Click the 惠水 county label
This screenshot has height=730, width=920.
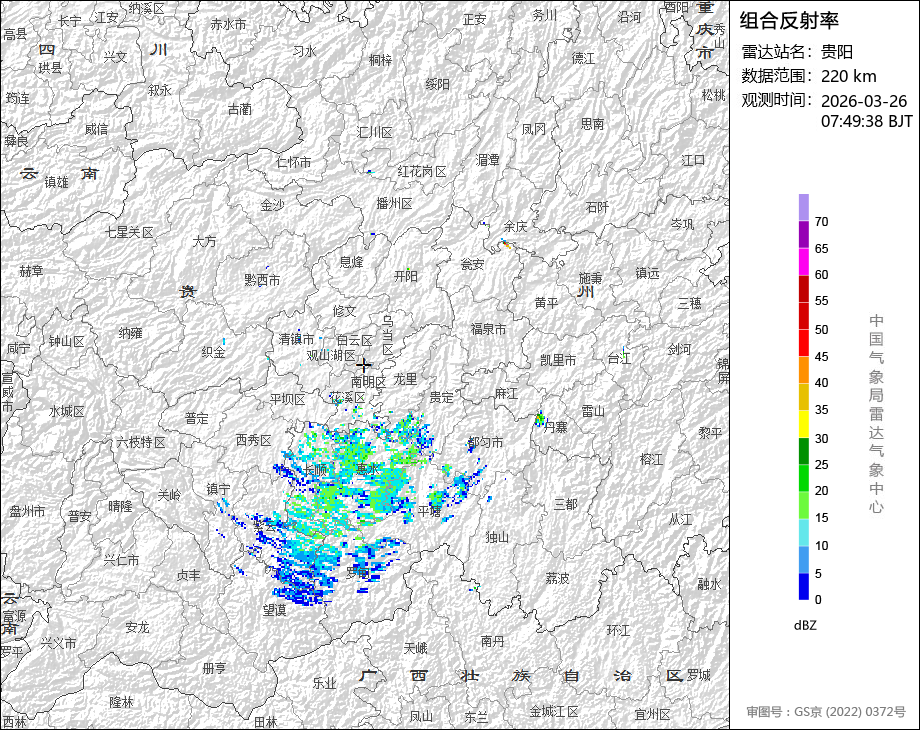tap(367, 469)
